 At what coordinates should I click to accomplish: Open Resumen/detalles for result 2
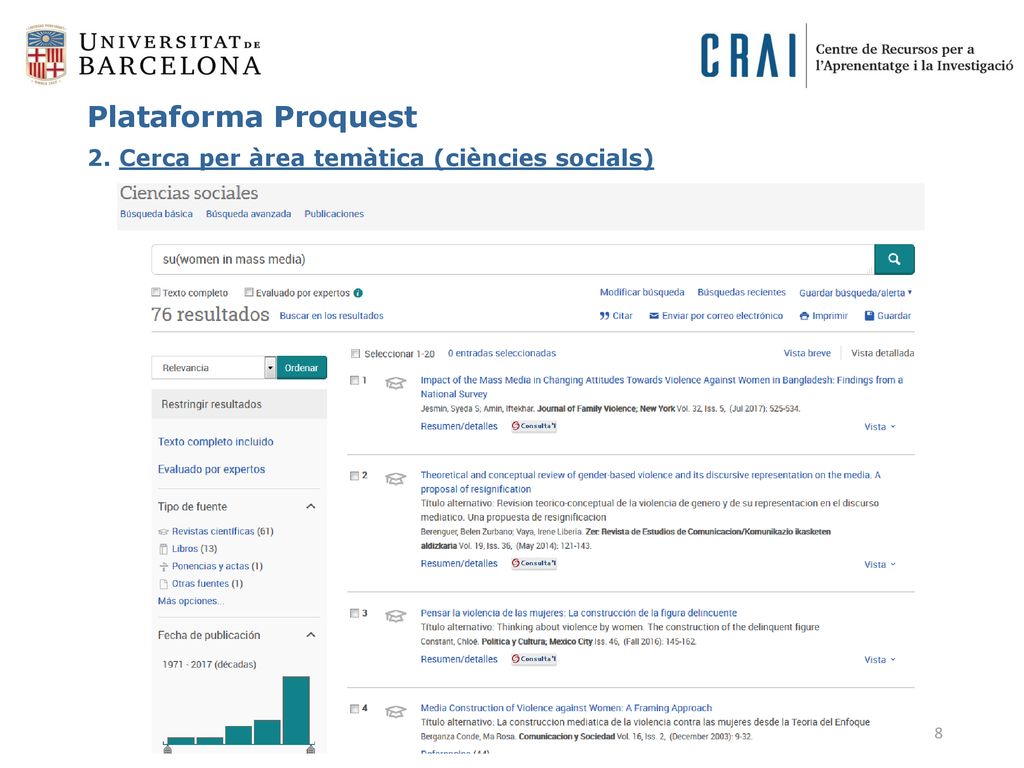coord(459,563)
